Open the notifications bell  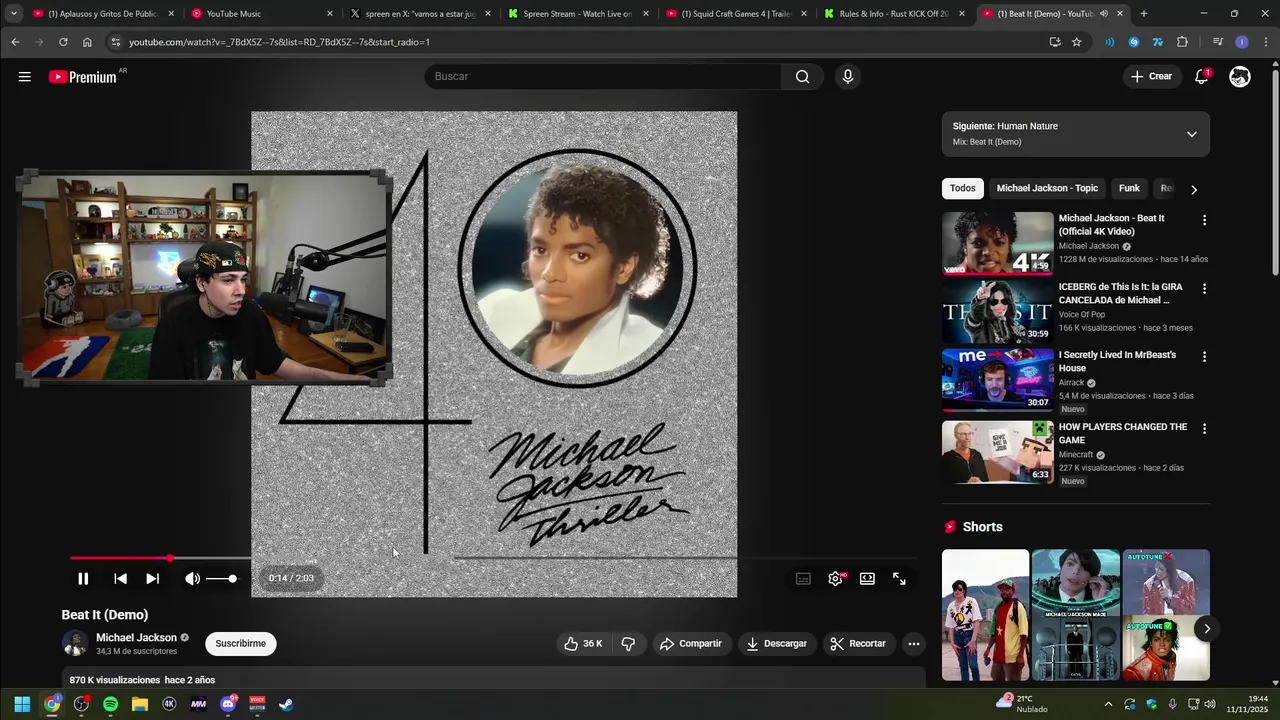pyautogui.click(x=1202, y=77)
